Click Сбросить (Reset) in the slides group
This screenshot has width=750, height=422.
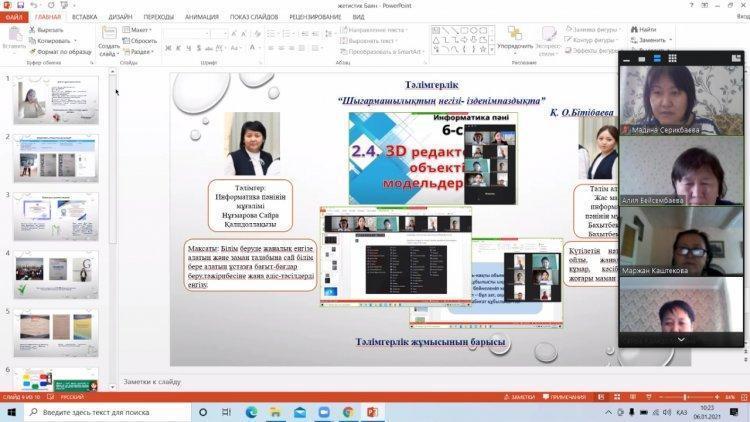(140, 41)
